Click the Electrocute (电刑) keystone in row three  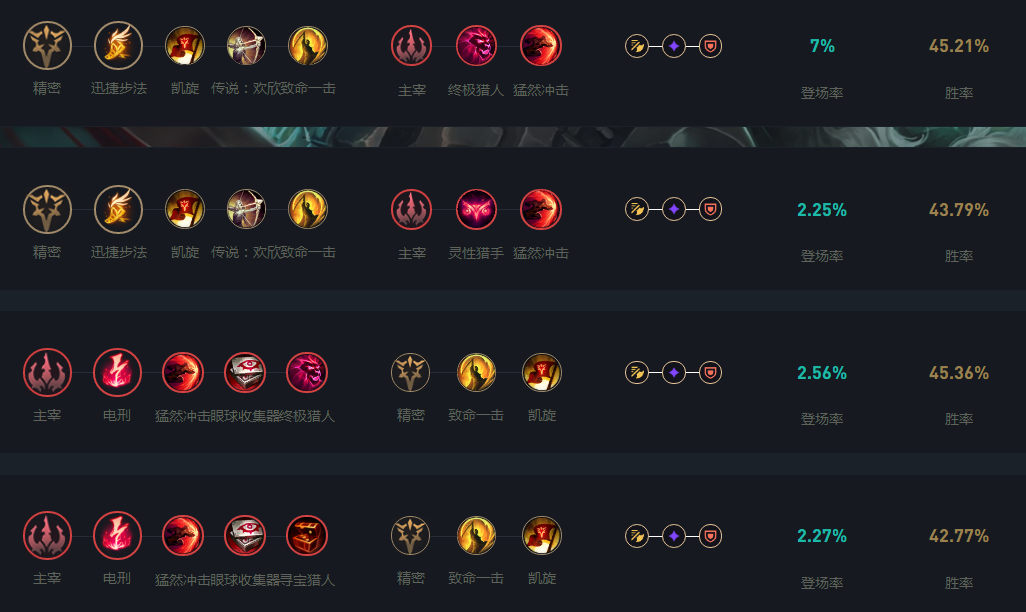pyautogui.click(x=117, y=371)
